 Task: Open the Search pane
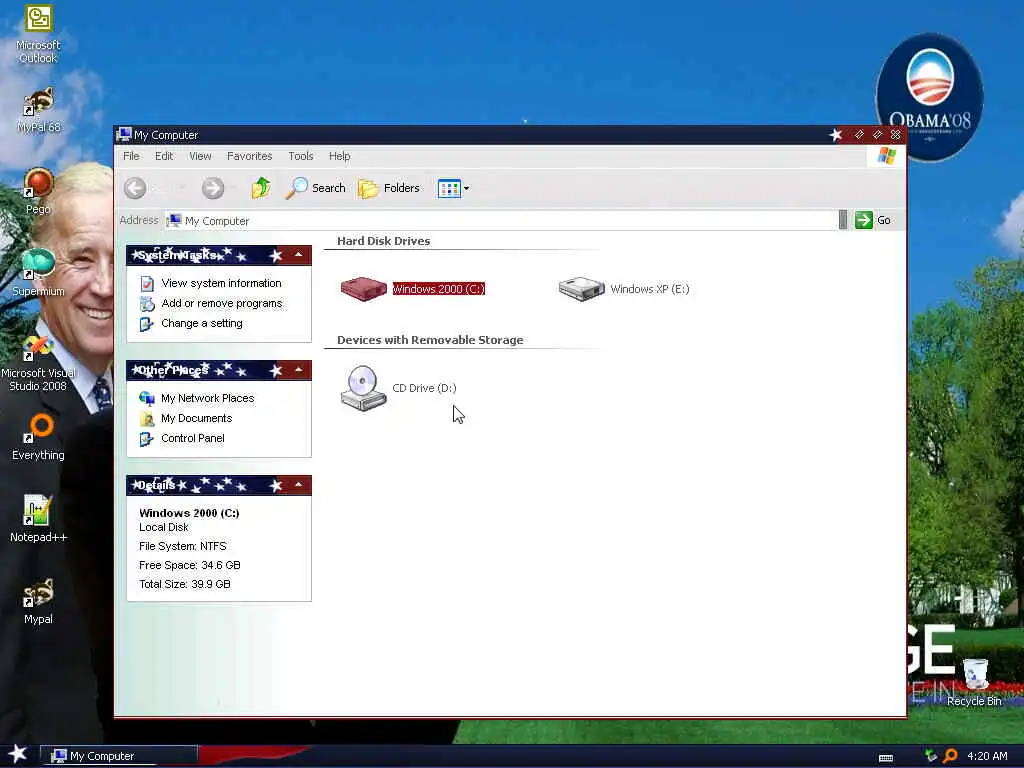click(315, 188)
